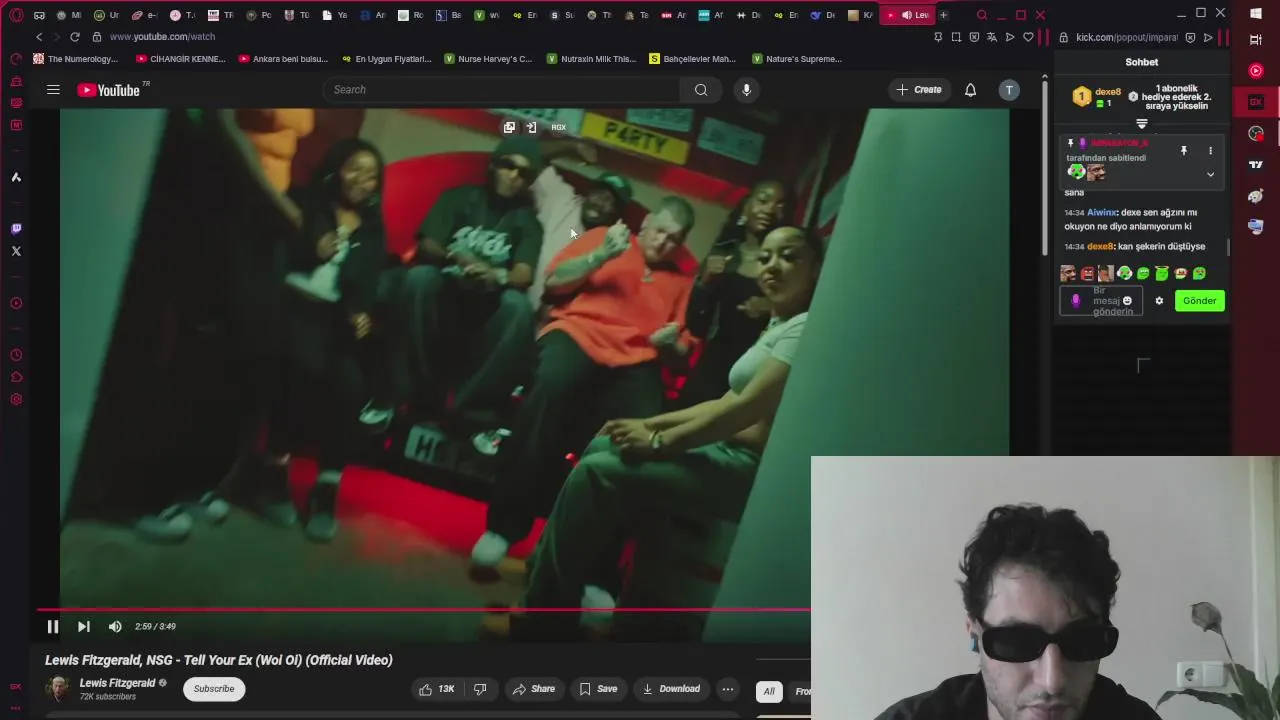The height and width of the screenshot is (720, 1280).
Task: Open En Uygun Fiyatlari bookmark
Action: pyautogui.click(x=386, y=59)
